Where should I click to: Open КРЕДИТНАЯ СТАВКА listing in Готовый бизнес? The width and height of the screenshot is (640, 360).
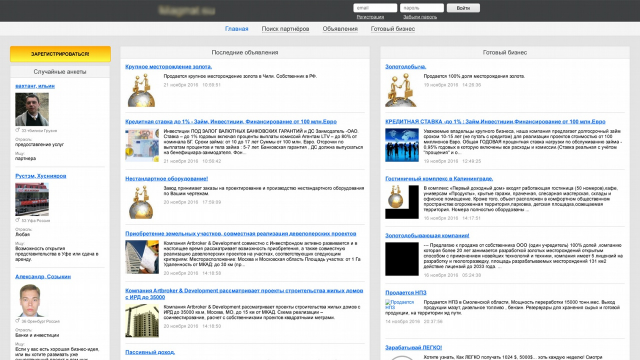click(496, 122)
